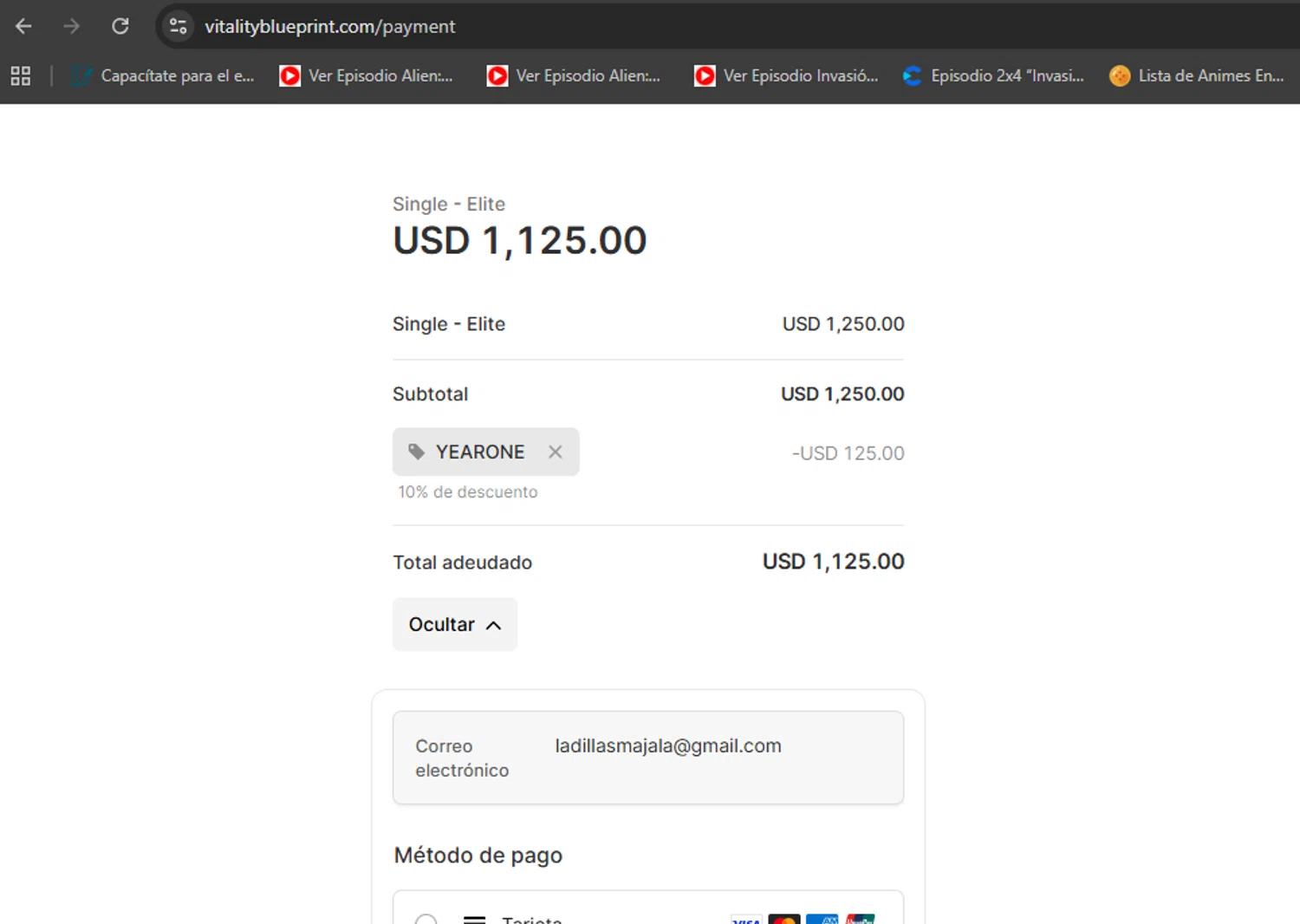Image resolution: width=1300 pixels, height=924 pixels.
Task: Click the '-USD 125.00' discount amount
Action: (848, 453)
